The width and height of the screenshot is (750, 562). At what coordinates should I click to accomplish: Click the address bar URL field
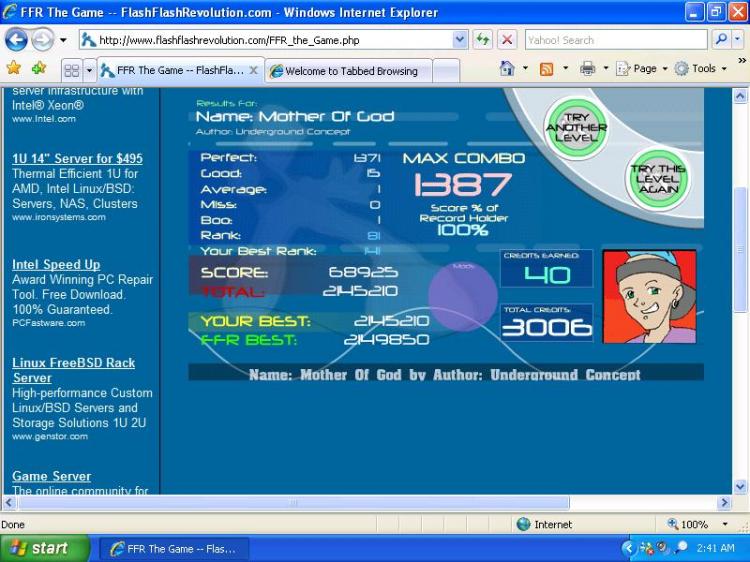pos(265,40)
